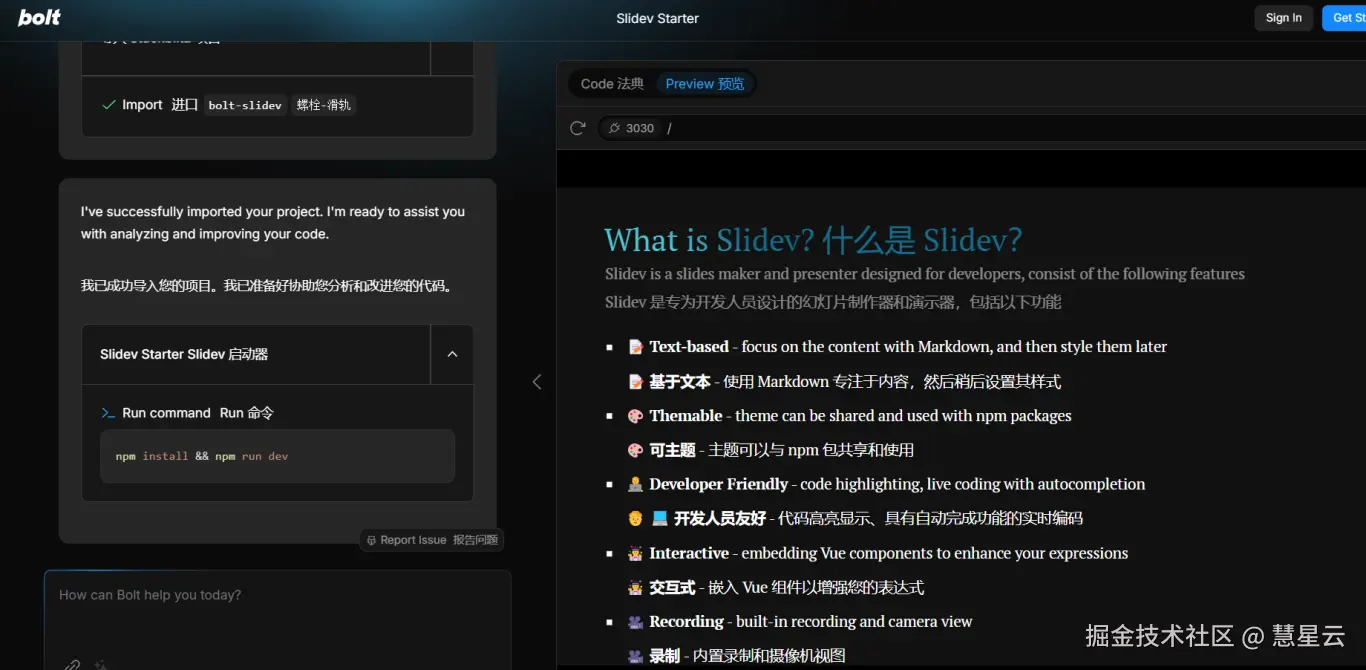Click the enhance prompt sparkle icon

pyautogui.click(x=100, y=664)
